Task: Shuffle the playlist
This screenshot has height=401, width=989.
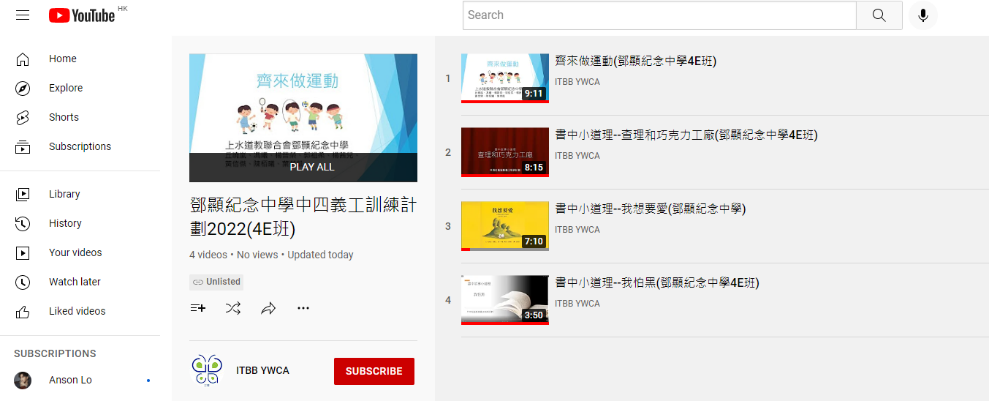Action: [233, 308]
